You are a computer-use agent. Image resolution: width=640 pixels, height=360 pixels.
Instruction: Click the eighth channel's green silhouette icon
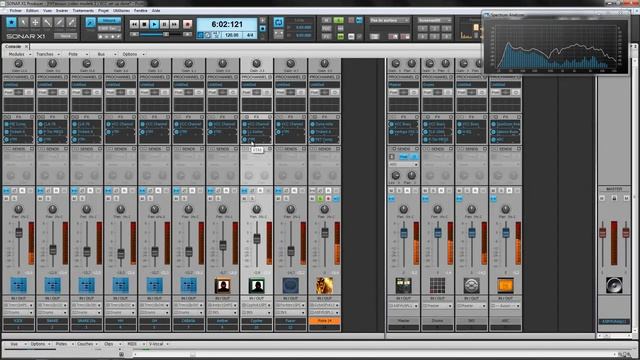[256, 285]
